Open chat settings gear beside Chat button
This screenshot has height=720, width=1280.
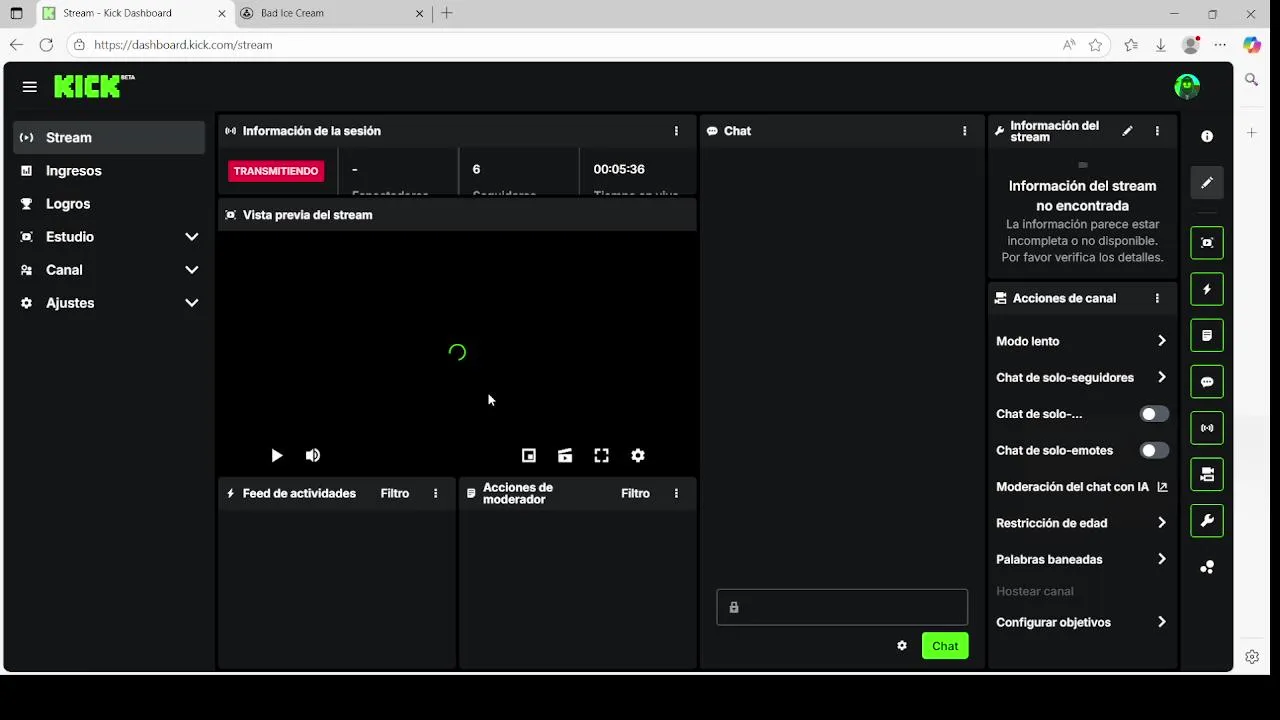point(902,646)
